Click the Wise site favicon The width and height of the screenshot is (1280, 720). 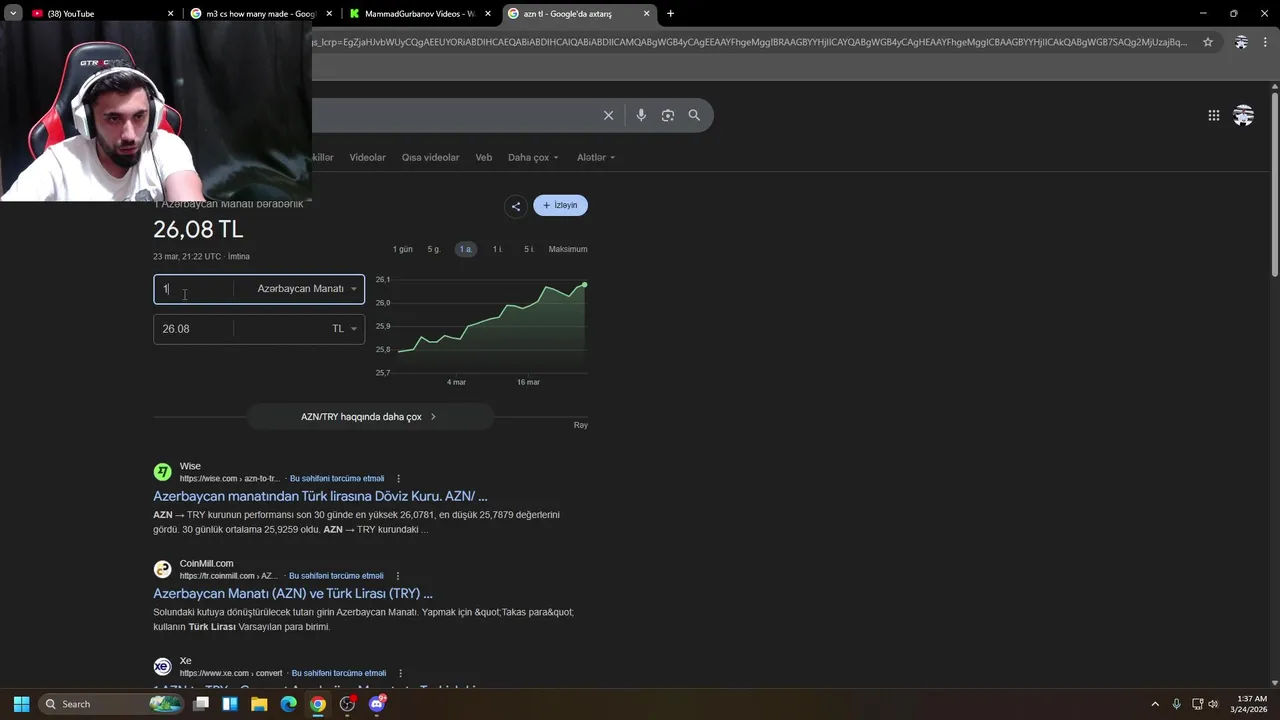pyautogui.click(x=162, y=472)
